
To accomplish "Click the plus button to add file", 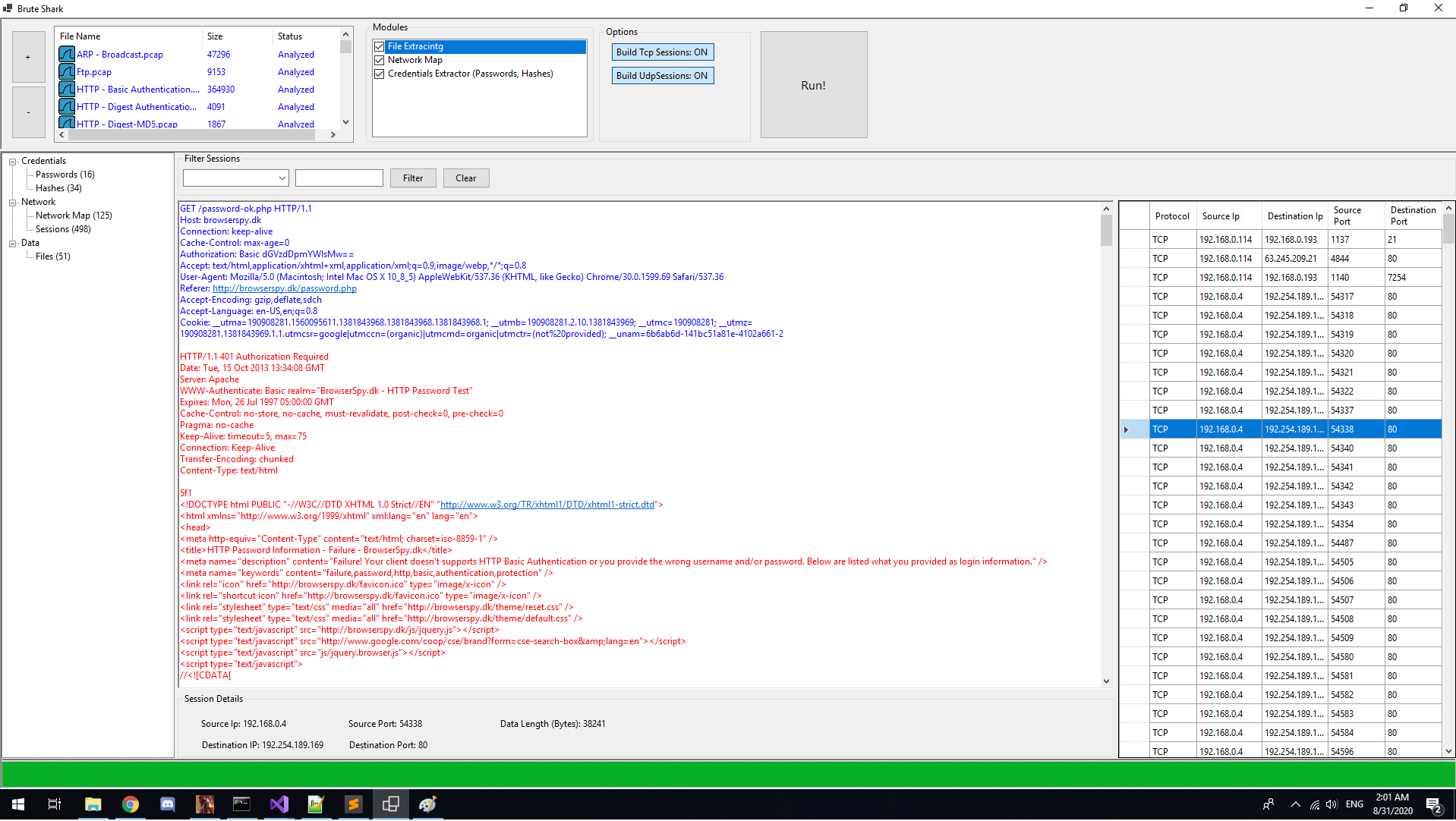I will pyautogui.click(x=28, y=57).
